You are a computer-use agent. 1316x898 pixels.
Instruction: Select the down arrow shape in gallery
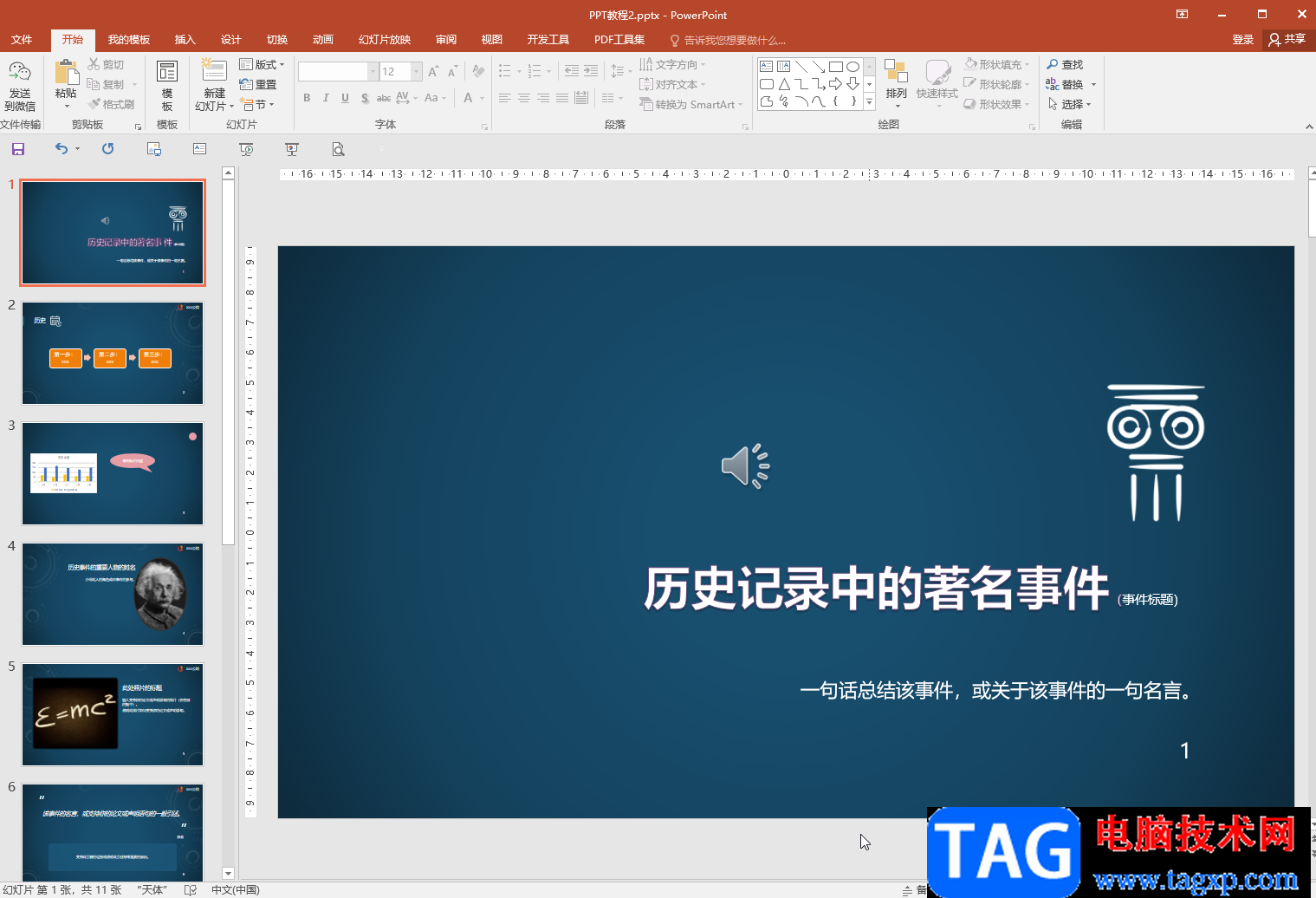[852, 84]
